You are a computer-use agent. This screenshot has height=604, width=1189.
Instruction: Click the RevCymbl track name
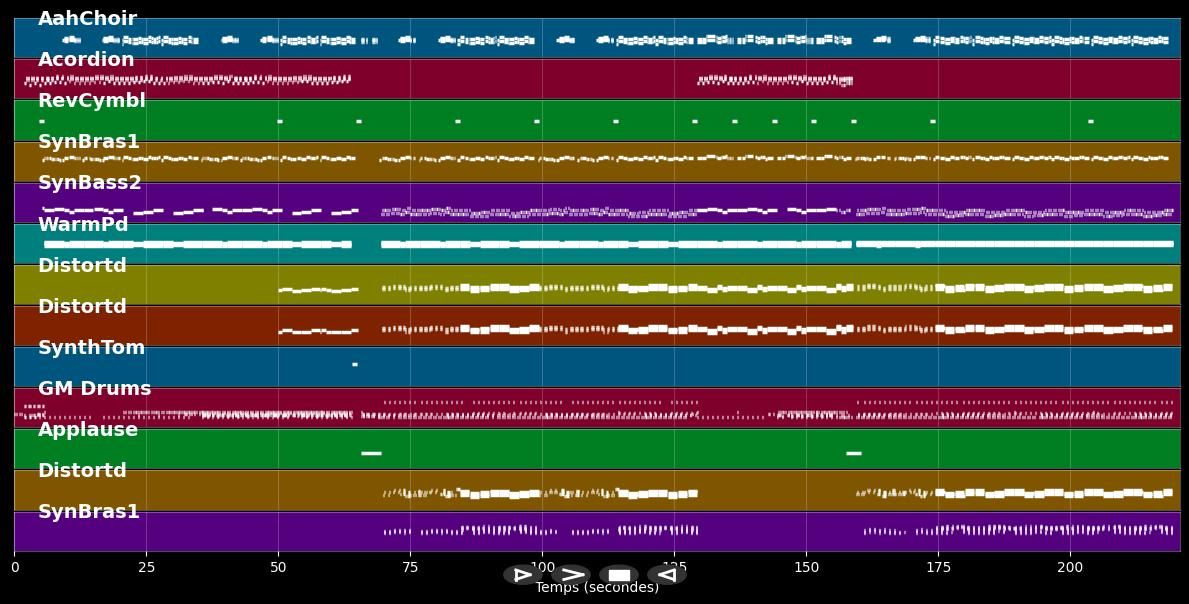(92, 101)
